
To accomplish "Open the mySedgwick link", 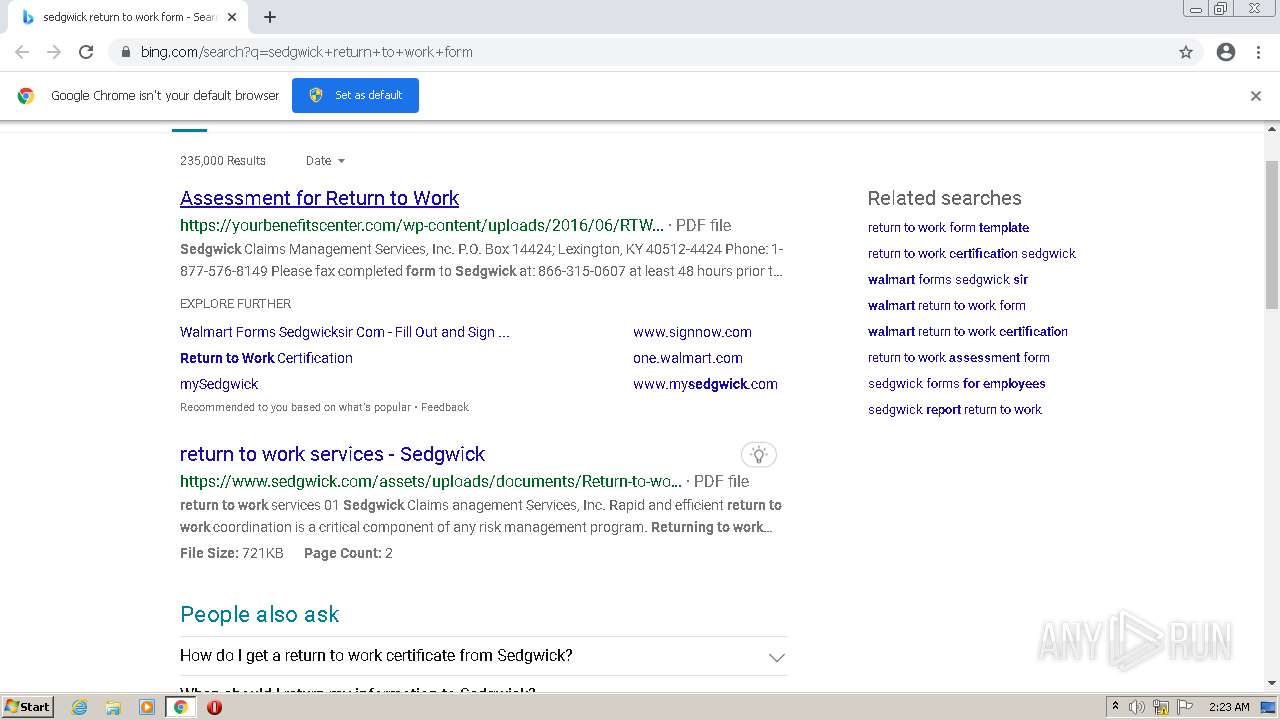I will point(219,384).
